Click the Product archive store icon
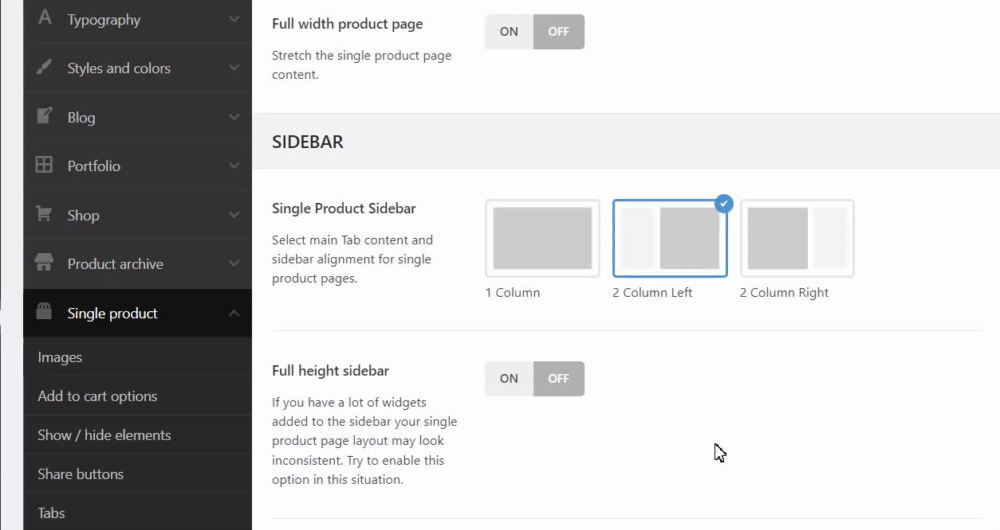 coord(44,264)
